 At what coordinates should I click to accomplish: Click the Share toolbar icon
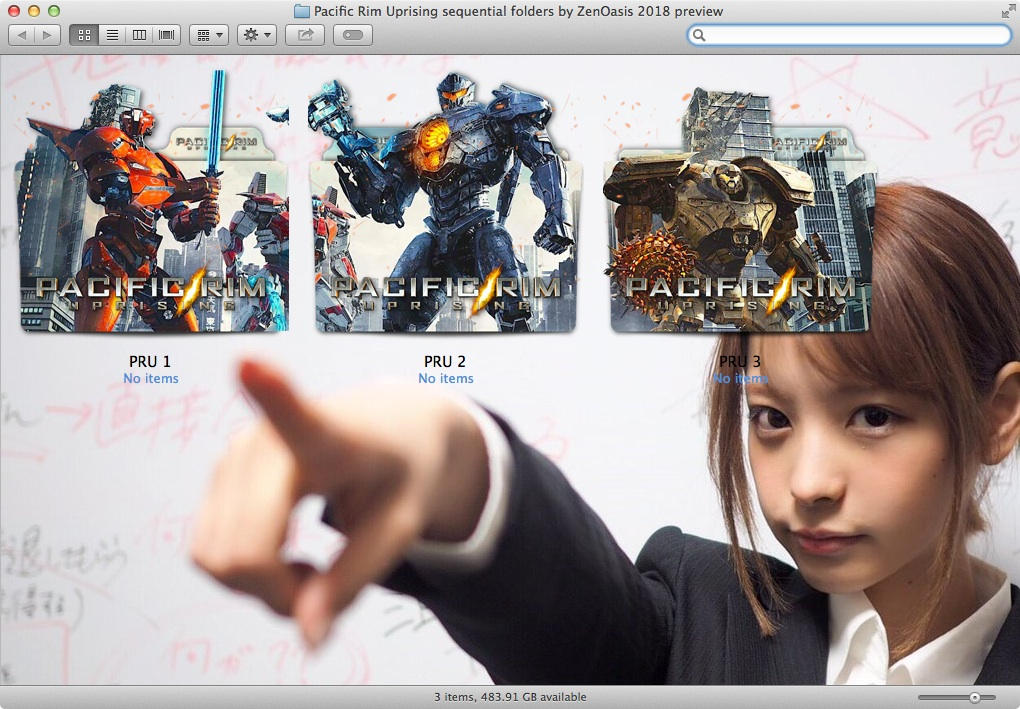(x=306, y=35)
